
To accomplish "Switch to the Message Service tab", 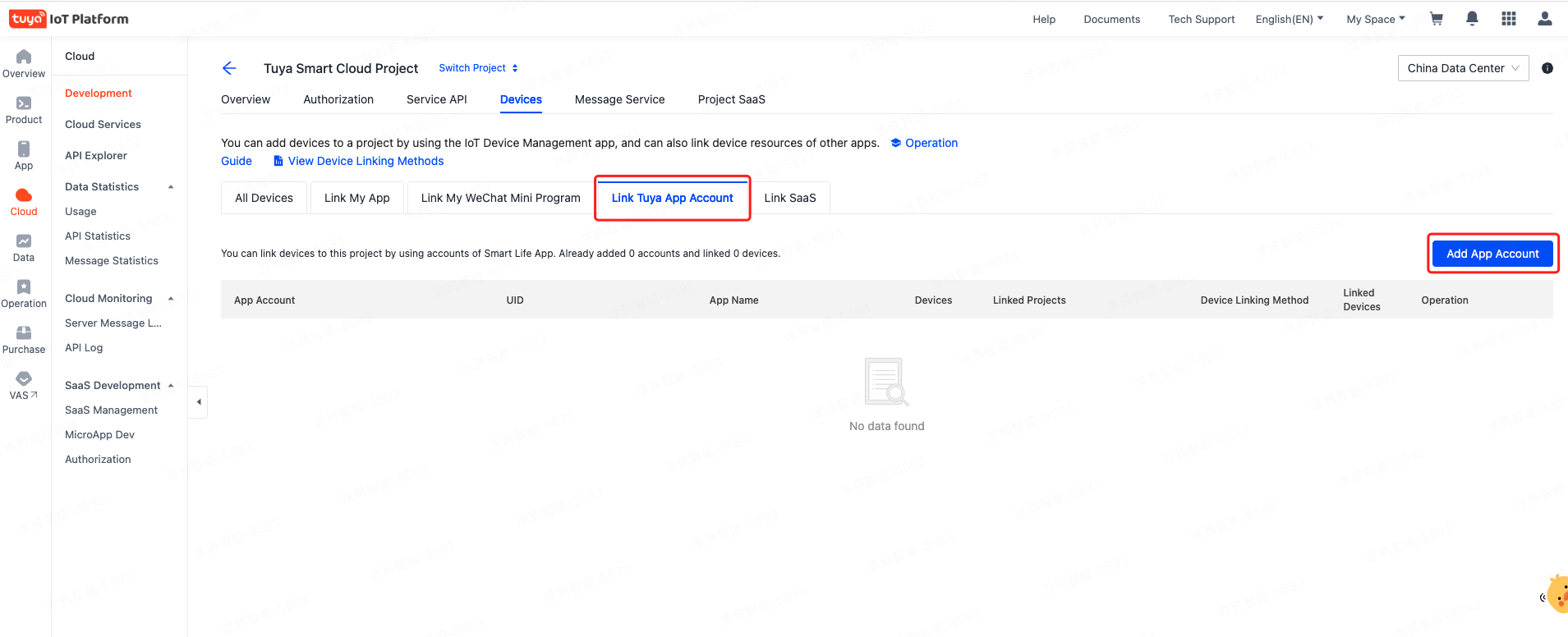I will pyautogui.click(x=620, y=99).
